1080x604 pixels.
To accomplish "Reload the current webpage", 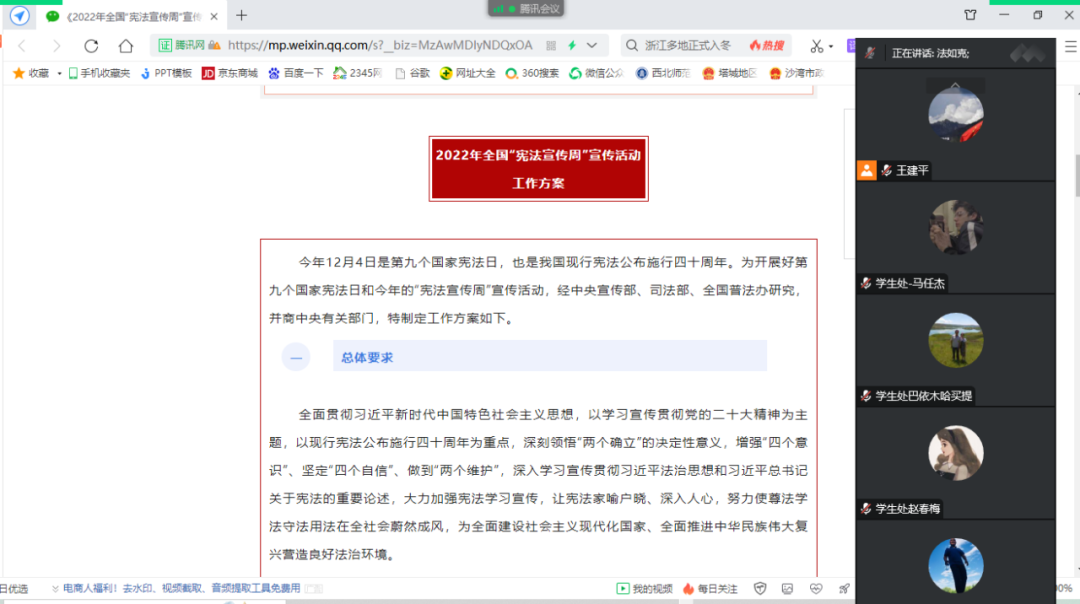I will pyautogui.click(x=91, y=45).
